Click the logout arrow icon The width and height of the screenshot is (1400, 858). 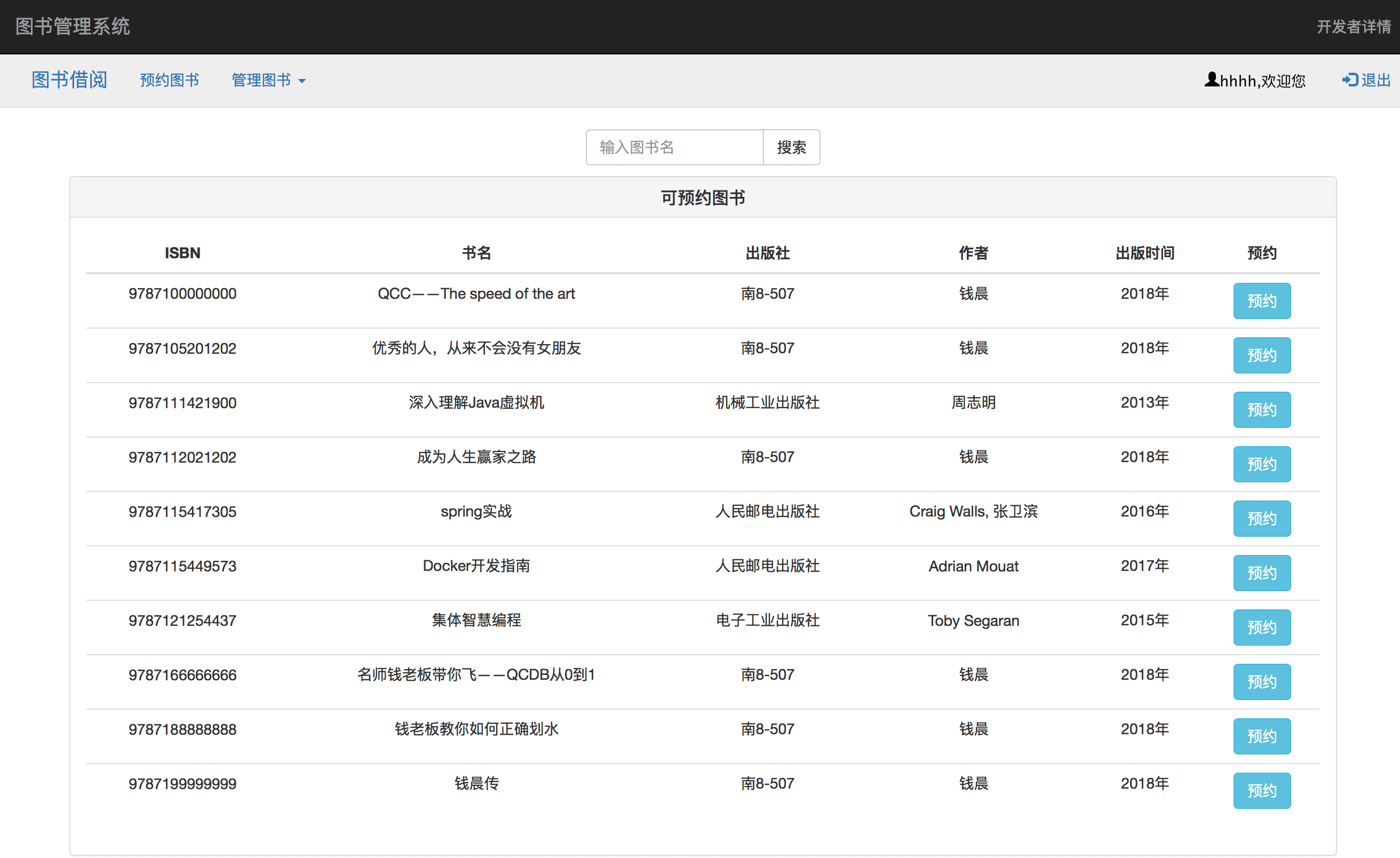1349,80
